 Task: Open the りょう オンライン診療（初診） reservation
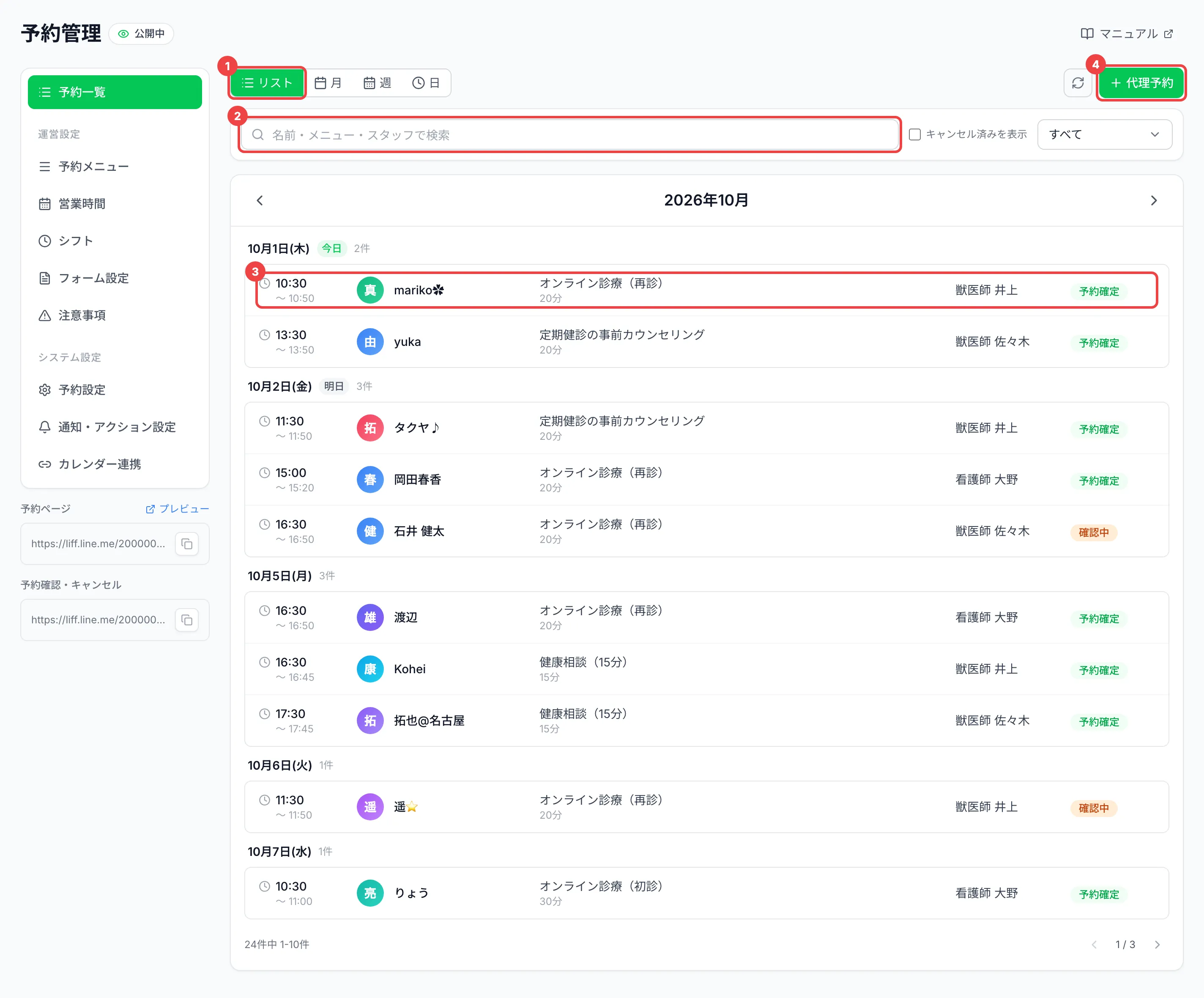pyautogui.click(x=706, y=893)
